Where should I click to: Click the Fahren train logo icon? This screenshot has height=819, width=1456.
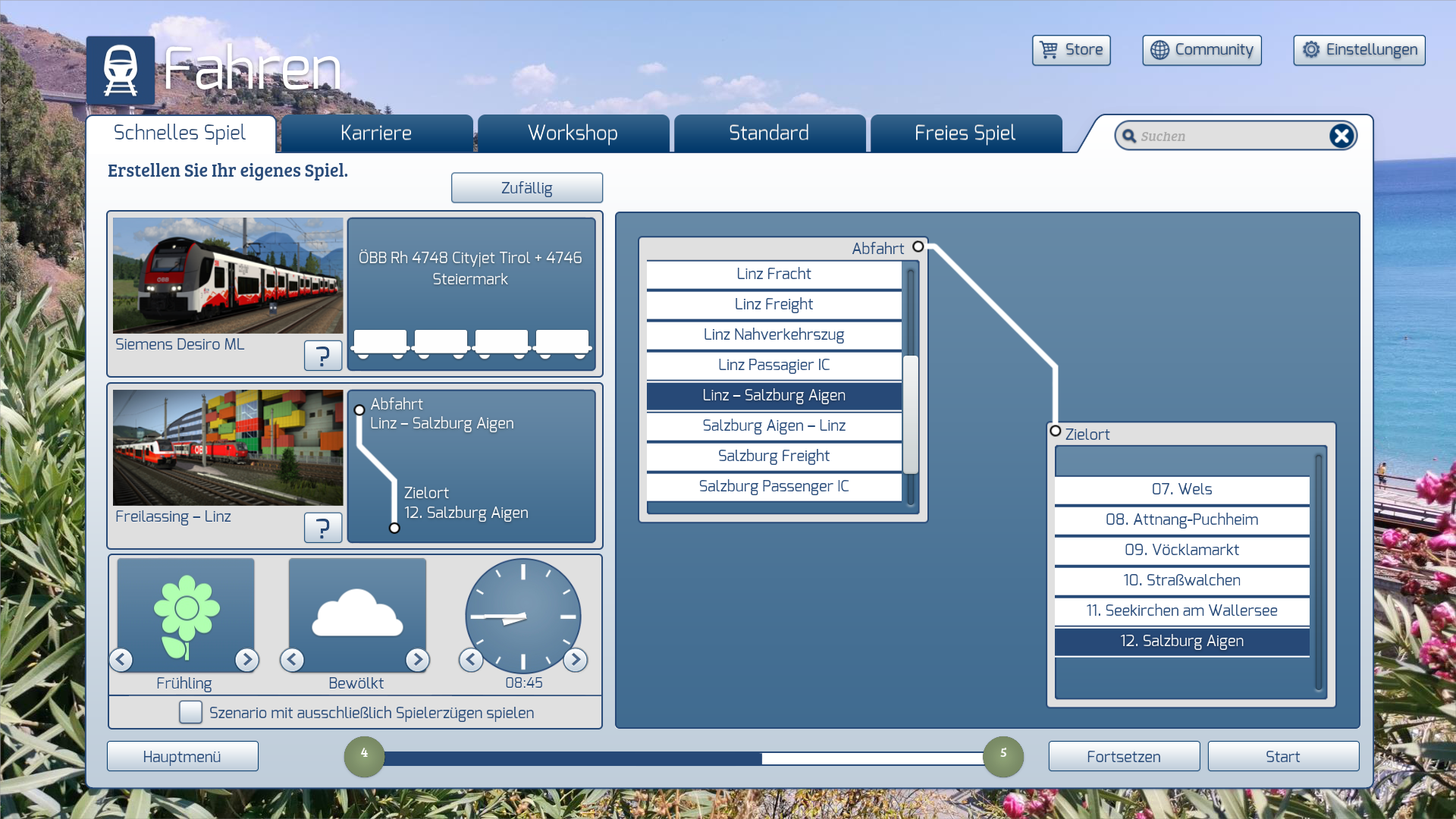(x=121, y=71)
